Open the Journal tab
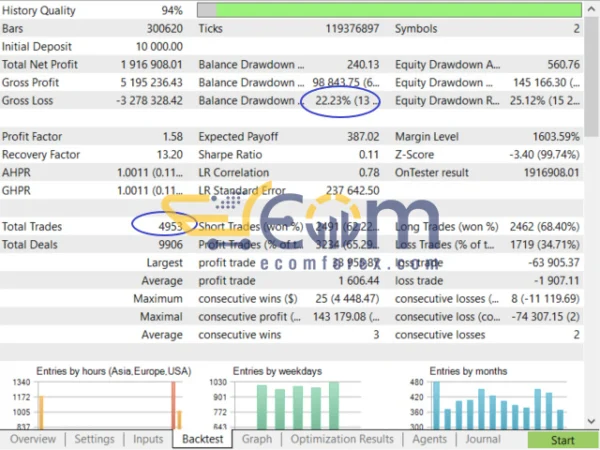600x450 pixels. coord(483,439)
